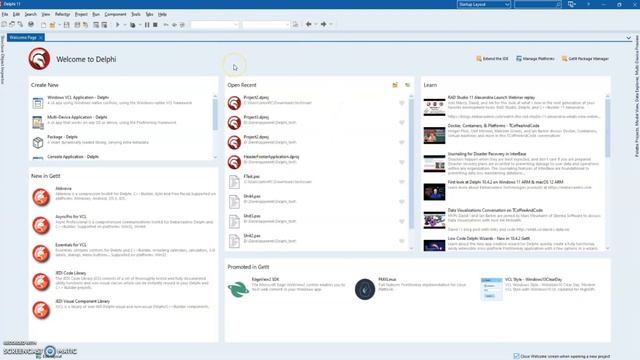Screen dimensions: 640x360
Task: Open dropdown next to Run Without Debugging icon
Action: [x=140, y=24]
